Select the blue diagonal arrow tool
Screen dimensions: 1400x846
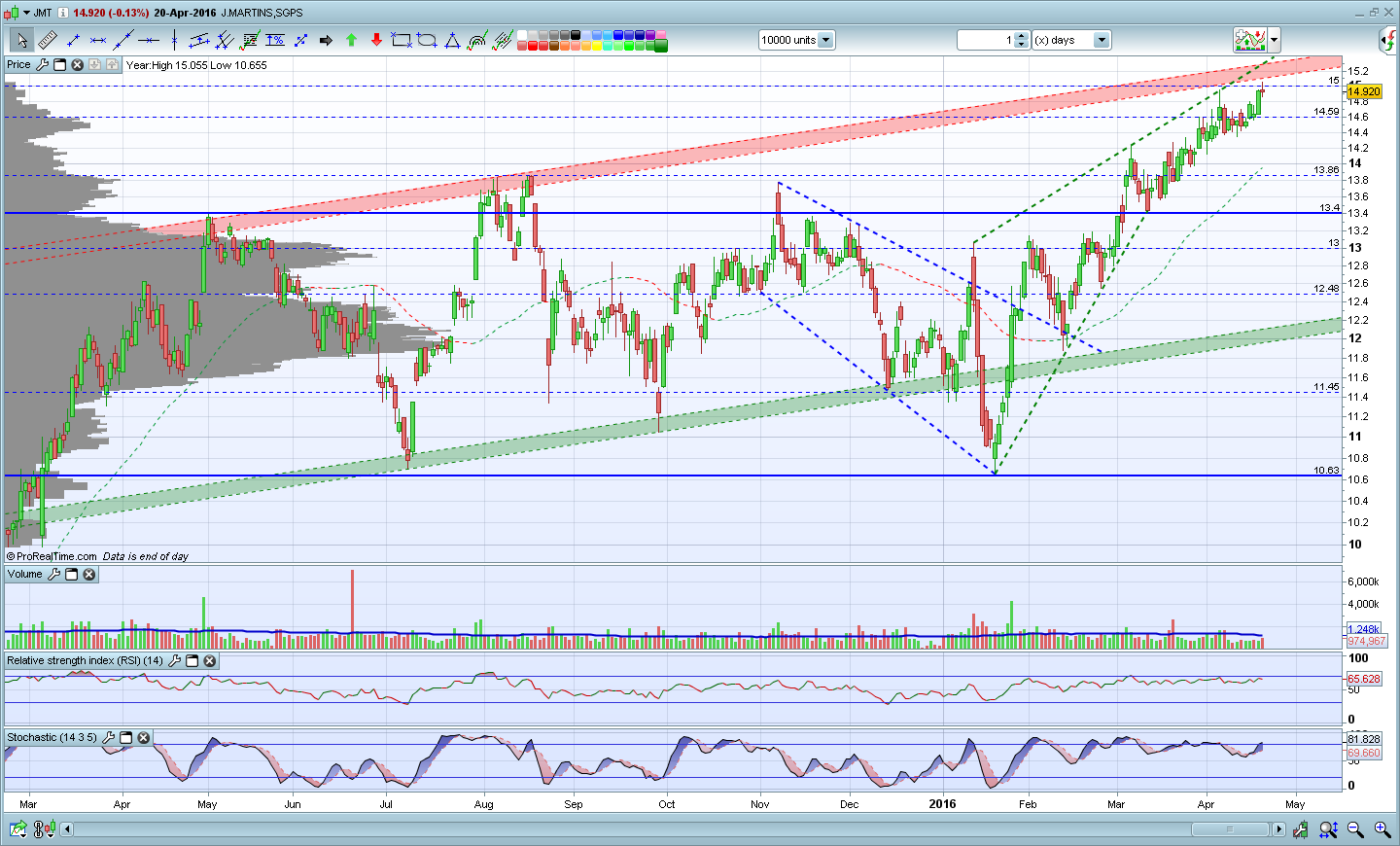(x=300, y=40)
